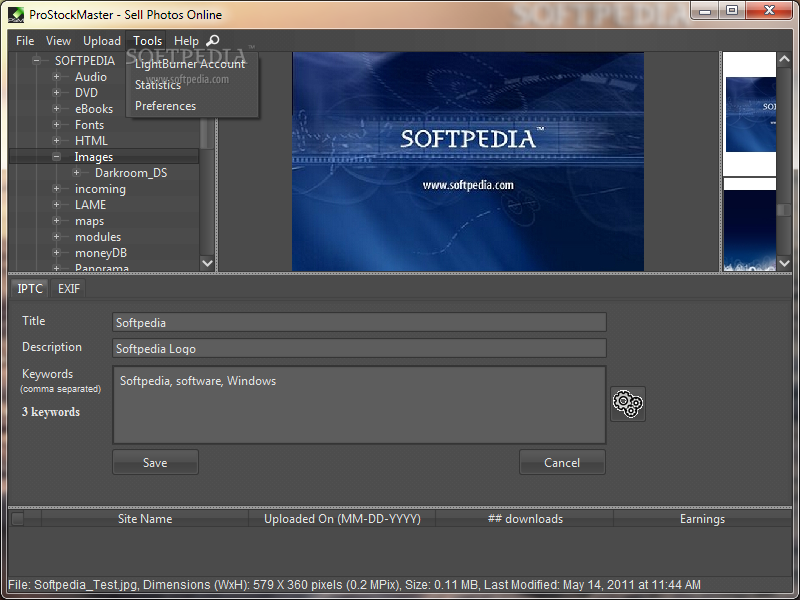The width and height of the screenshot is (800, 600).
Task: Collapse the SOFTPEDIA root folder
Action: click(36, 60)
